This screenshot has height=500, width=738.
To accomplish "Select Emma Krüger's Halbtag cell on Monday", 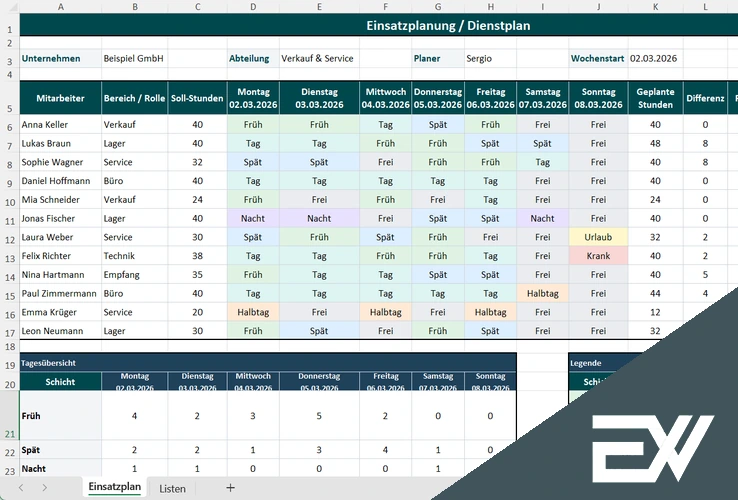I will click(253, 313).
